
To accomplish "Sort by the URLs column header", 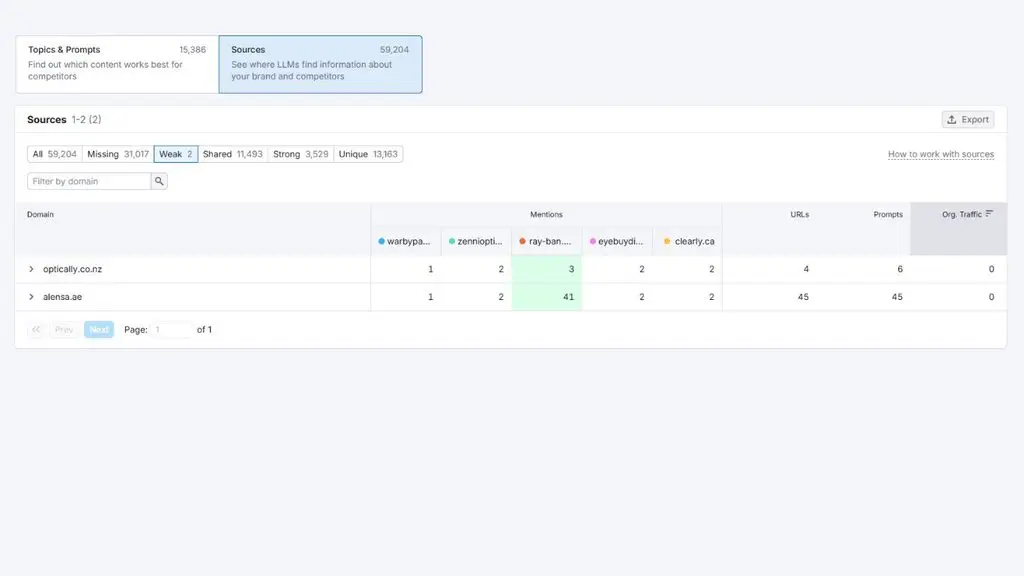I will point(799,214).
